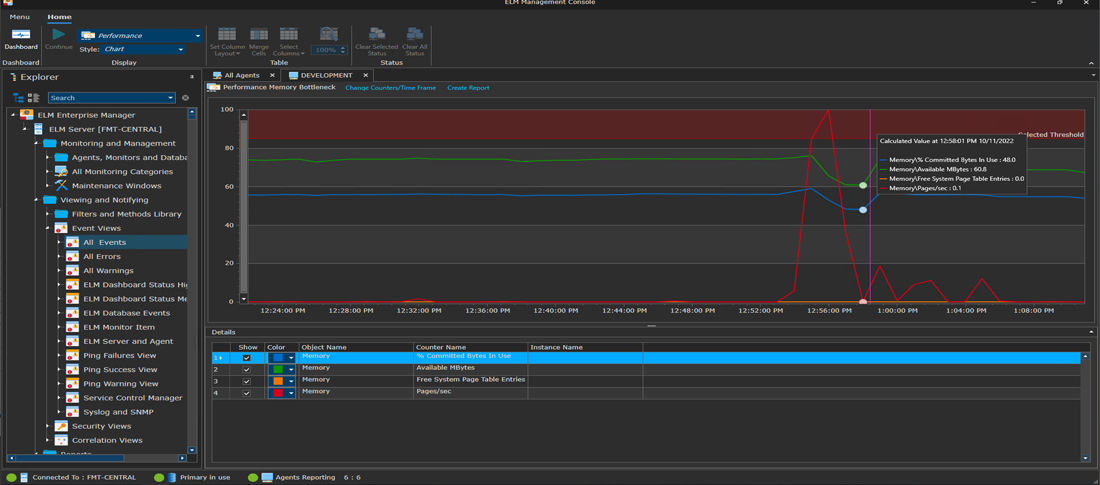Click the ELM Enterprise Manager icon
1100x485 pixels.
click(x=27, y=115)
